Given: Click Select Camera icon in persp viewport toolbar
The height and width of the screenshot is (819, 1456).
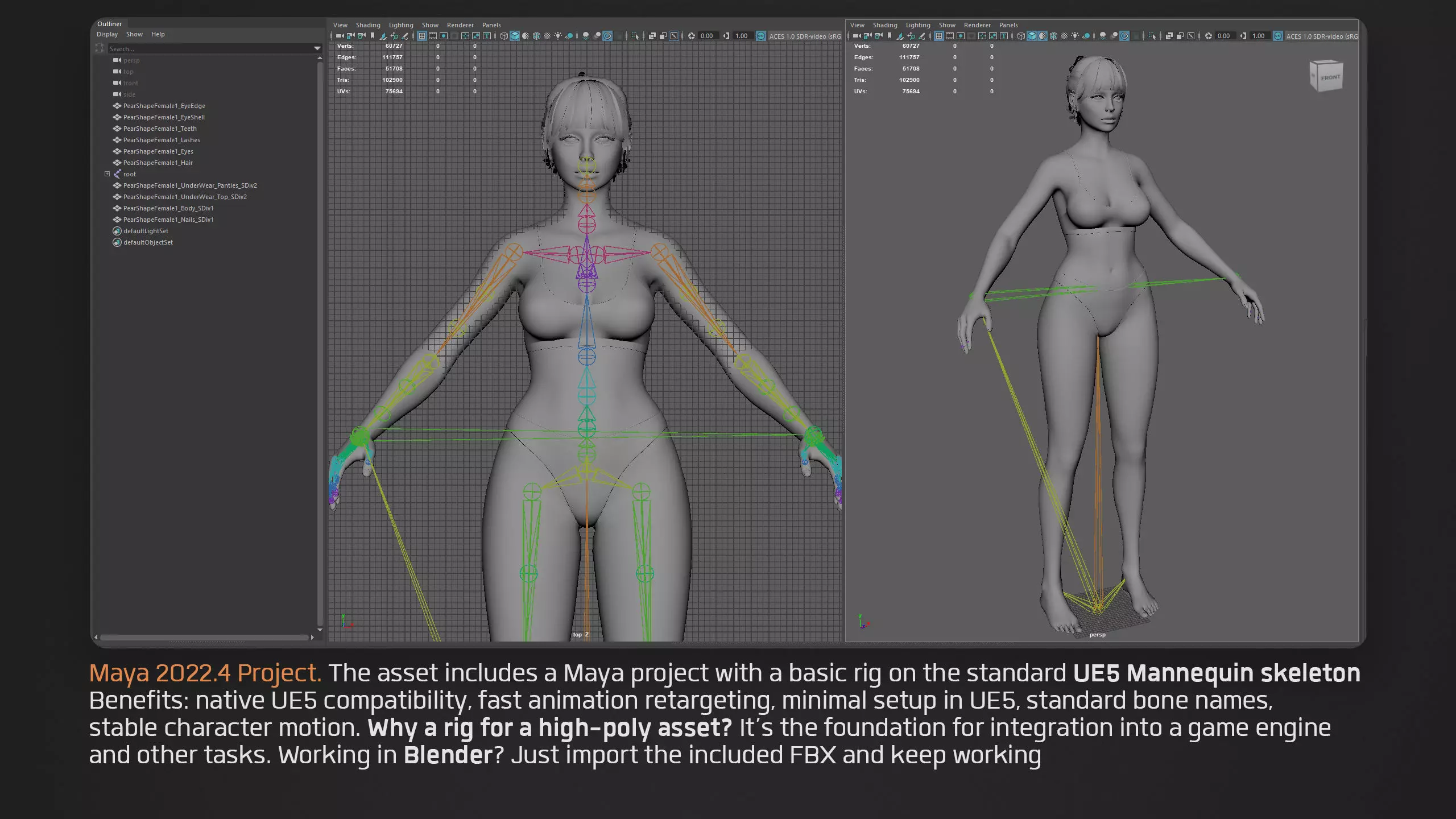Looking at the screenshot, I should click(x=857, y=36).
